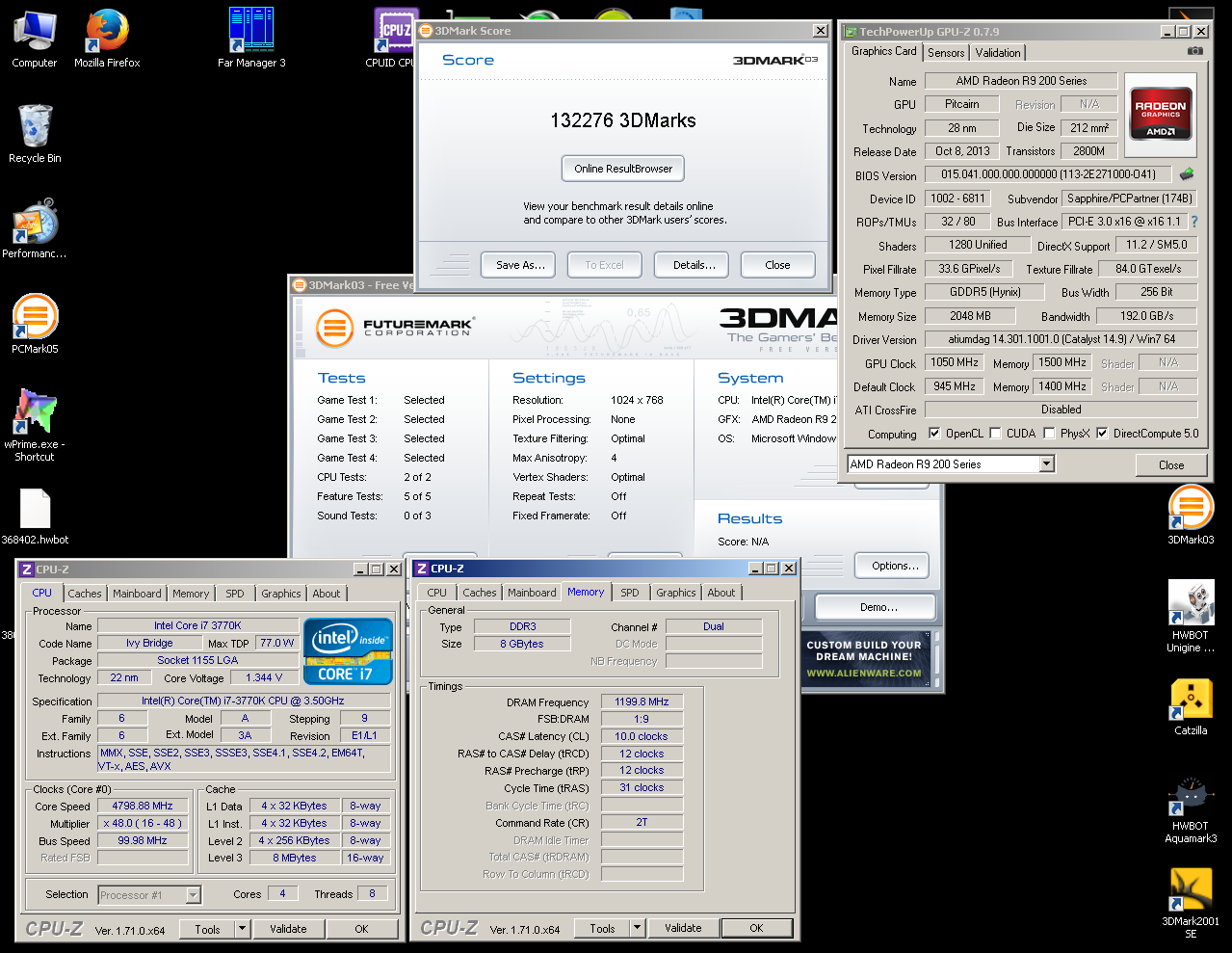The image size is (1232, 953).
Task: Launch HWBOT Unigine shortcut
Action: pyautogui.click(x=1191, y=617)
